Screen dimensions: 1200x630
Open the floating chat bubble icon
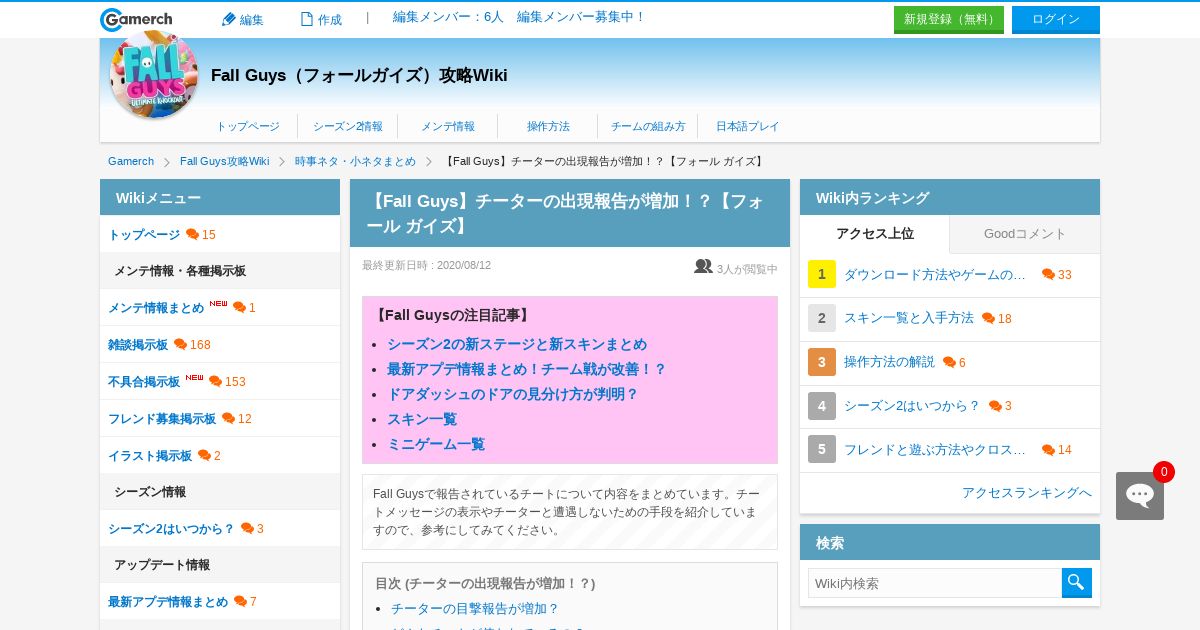pyautogui.click(x=1140, y=496)
